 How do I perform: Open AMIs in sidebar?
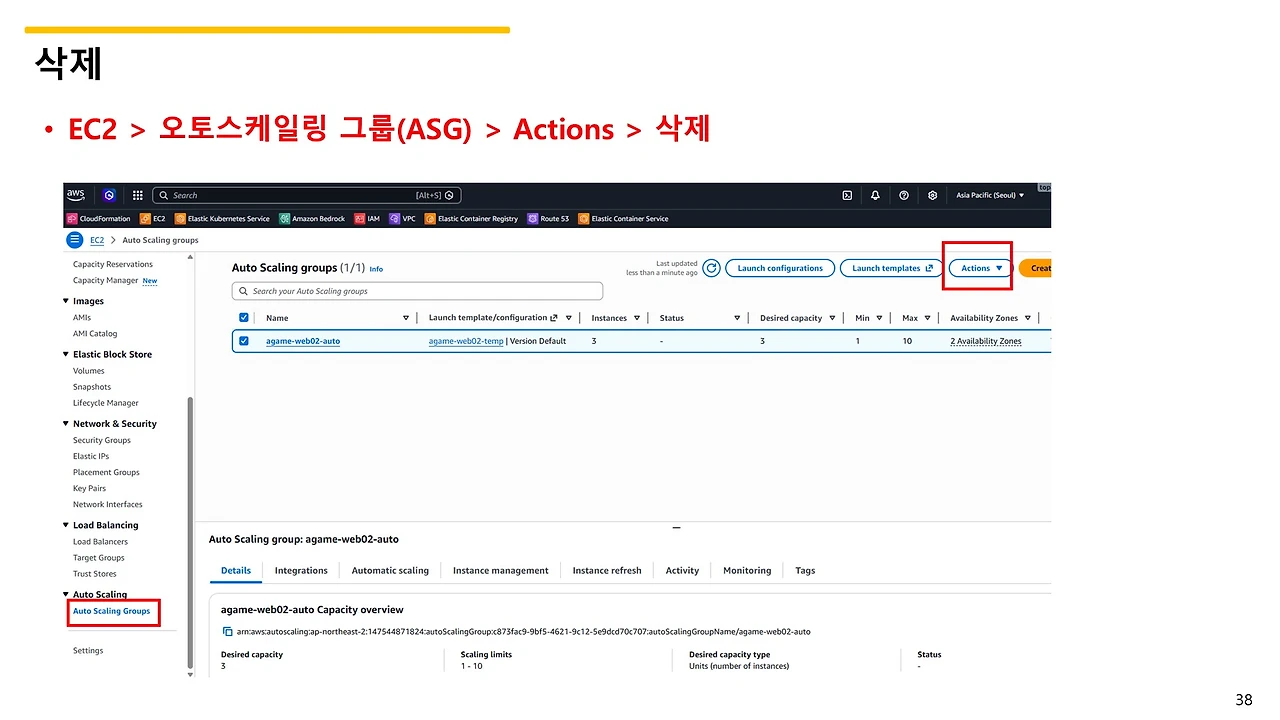click(x=82, y=317)
